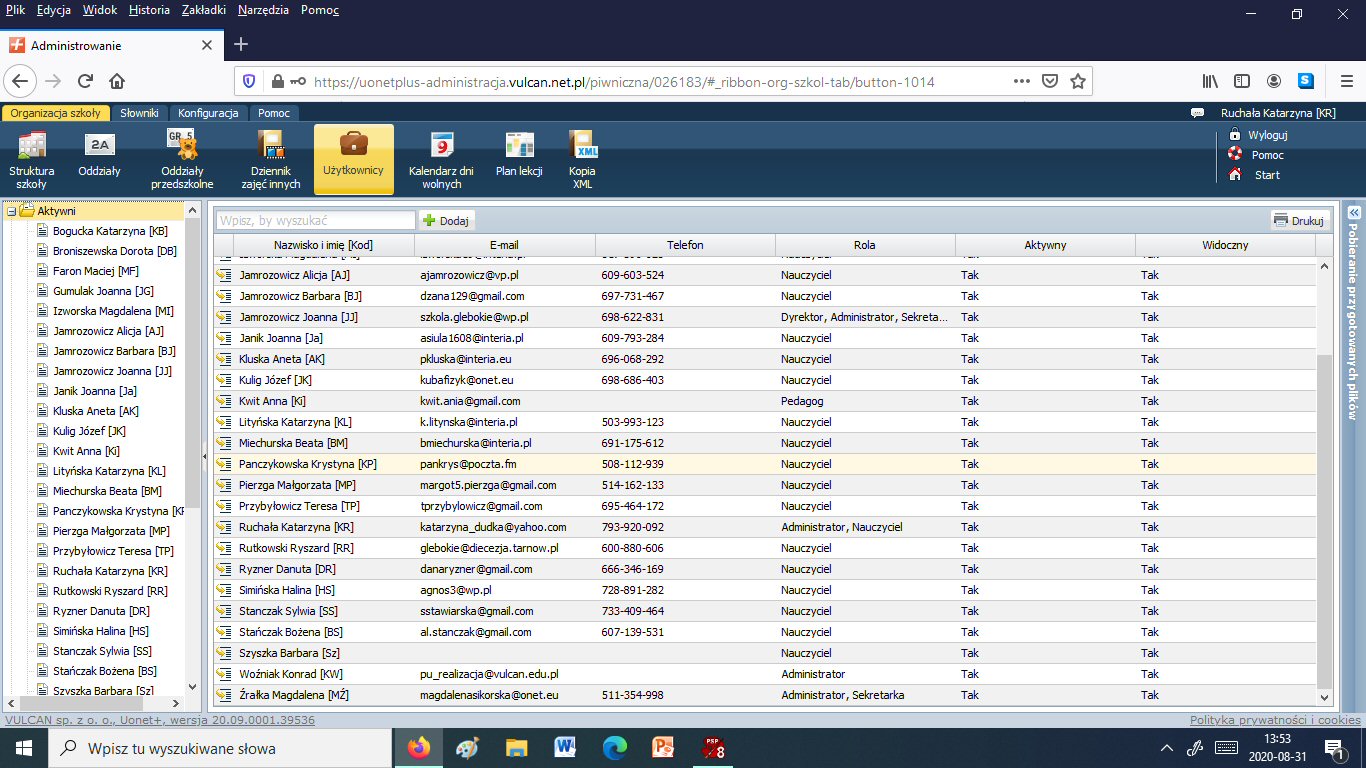
Task: Open Struktura szkoły ribbon icon
Action: tap(32, 158)
